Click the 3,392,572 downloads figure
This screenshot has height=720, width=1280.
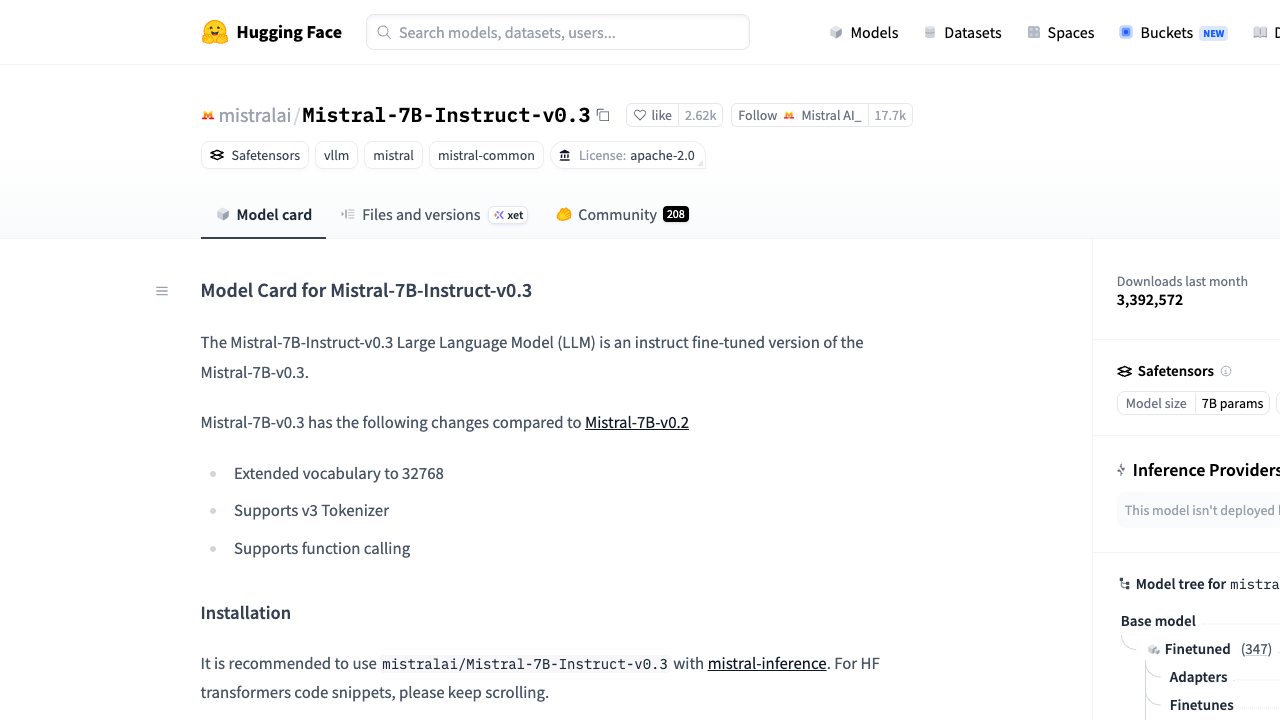[x=1150, y=300]
